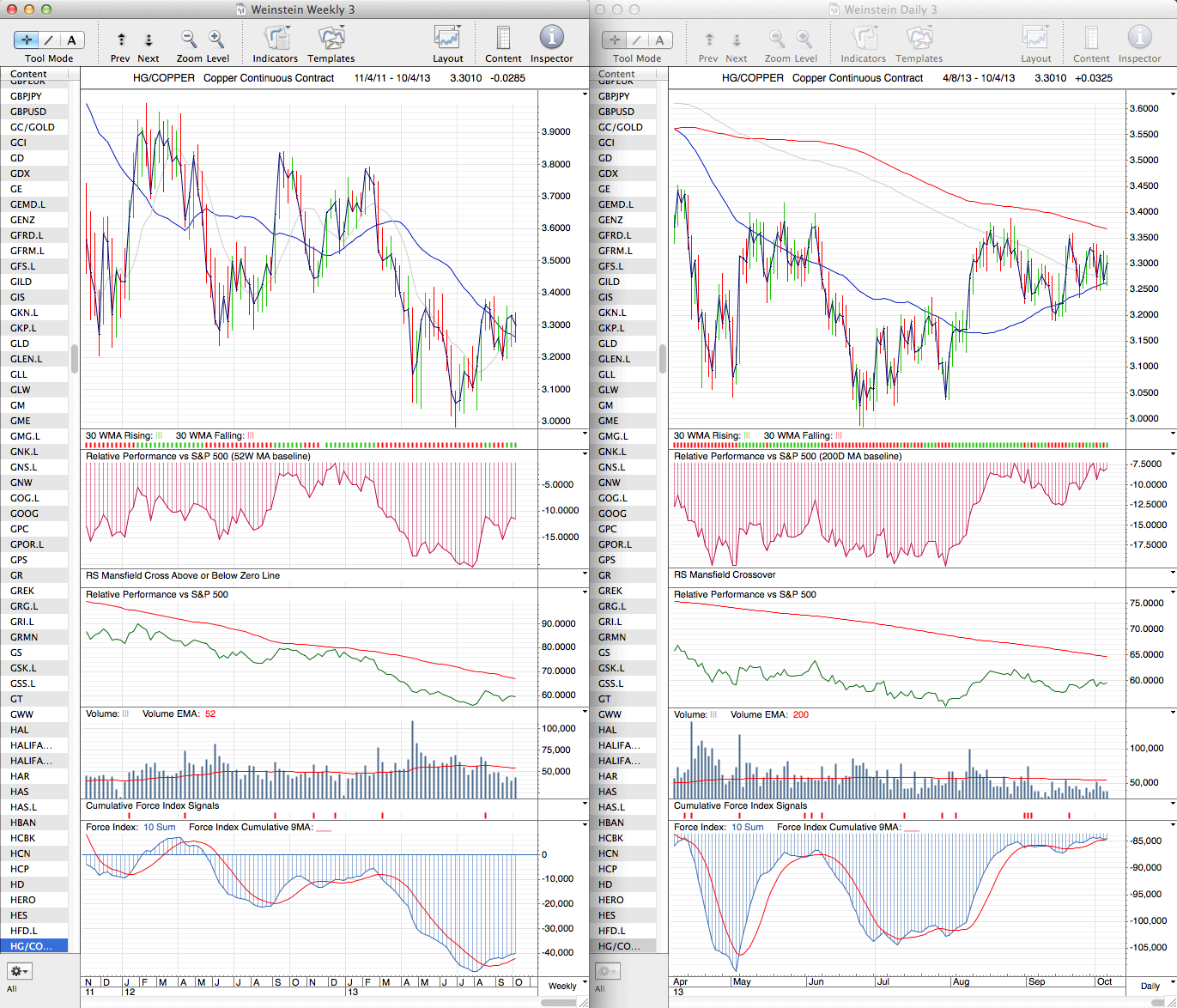Expand the Templates dropdown in Weekly window
Image resolution: width=1177 pixels, height=1008 pixels.
pos(331,39)
